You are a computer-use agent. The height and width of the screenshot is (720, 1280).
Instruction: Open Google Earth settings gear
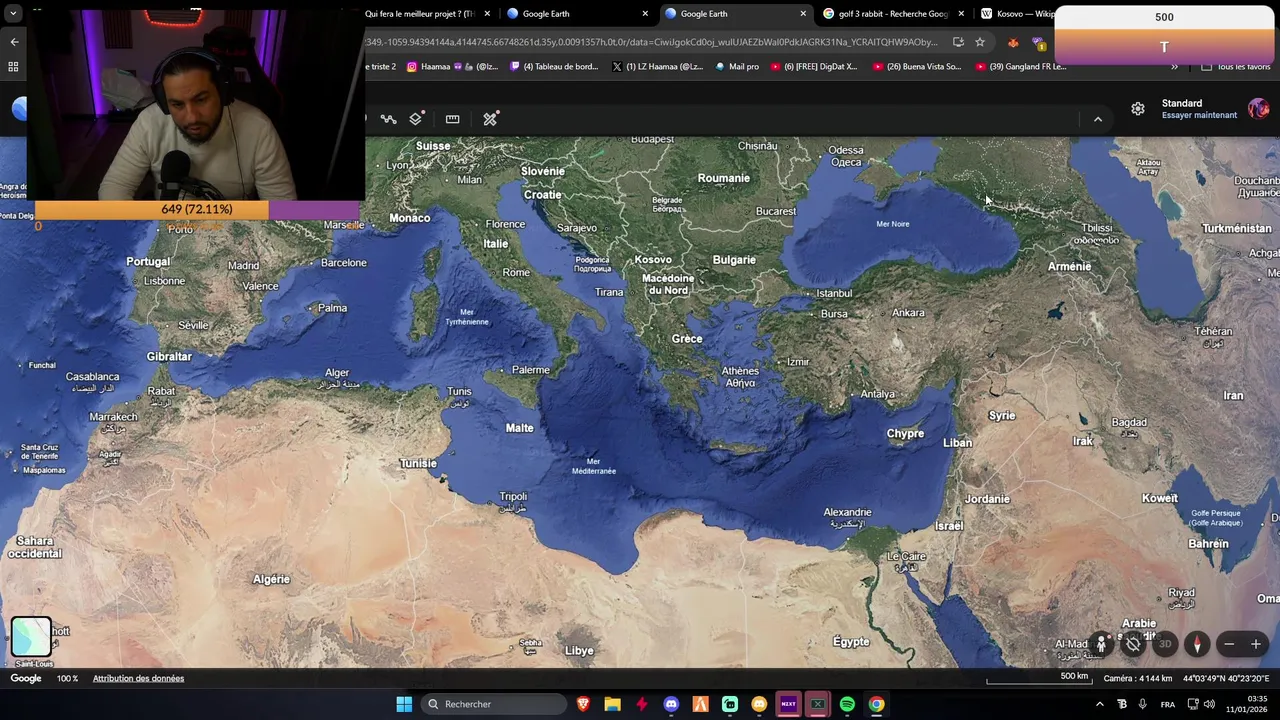[1138, 109]
